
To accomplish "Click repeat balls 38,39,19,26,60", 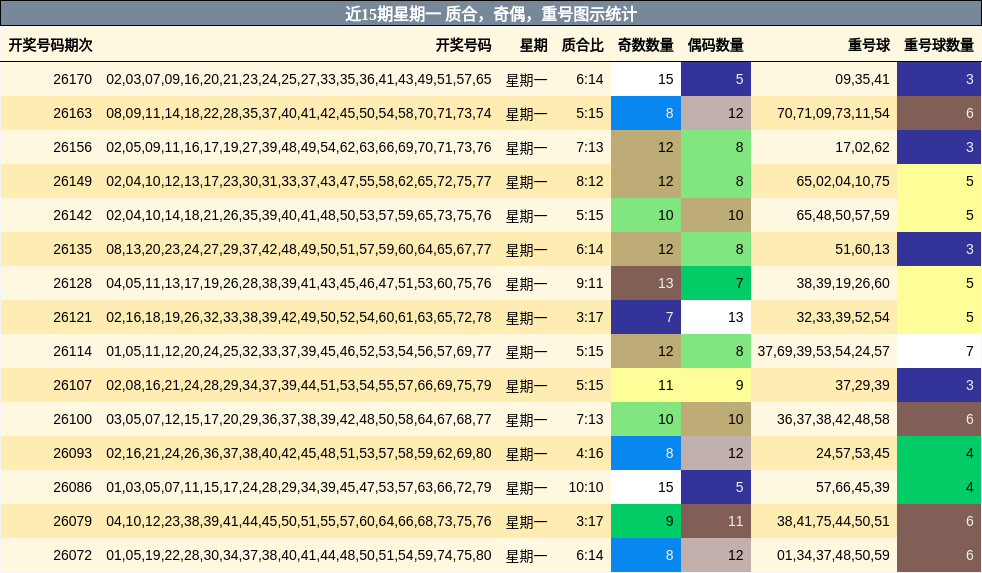I will 843,283.
